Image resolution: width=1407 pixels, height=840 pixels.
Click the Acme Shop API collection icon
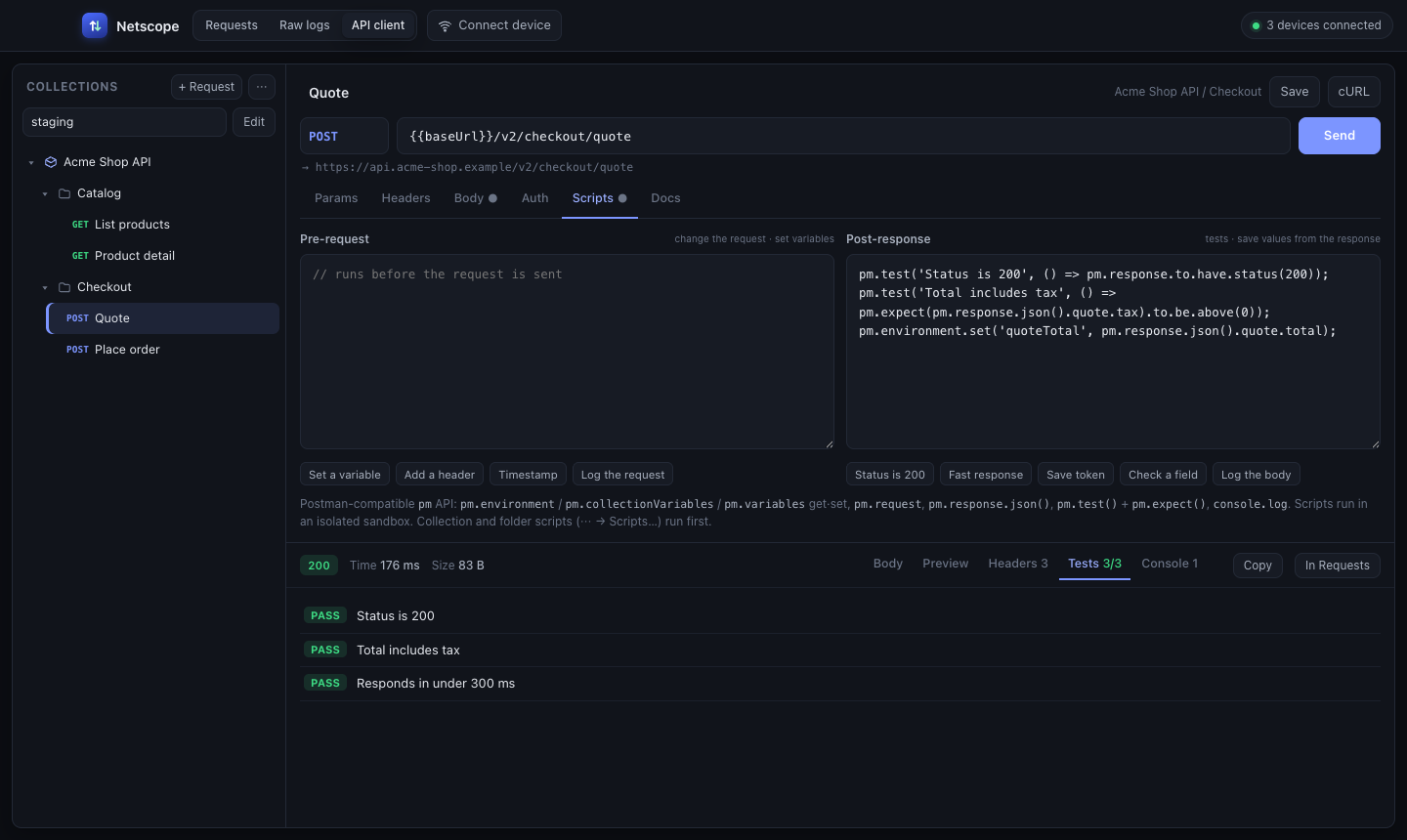51,162
